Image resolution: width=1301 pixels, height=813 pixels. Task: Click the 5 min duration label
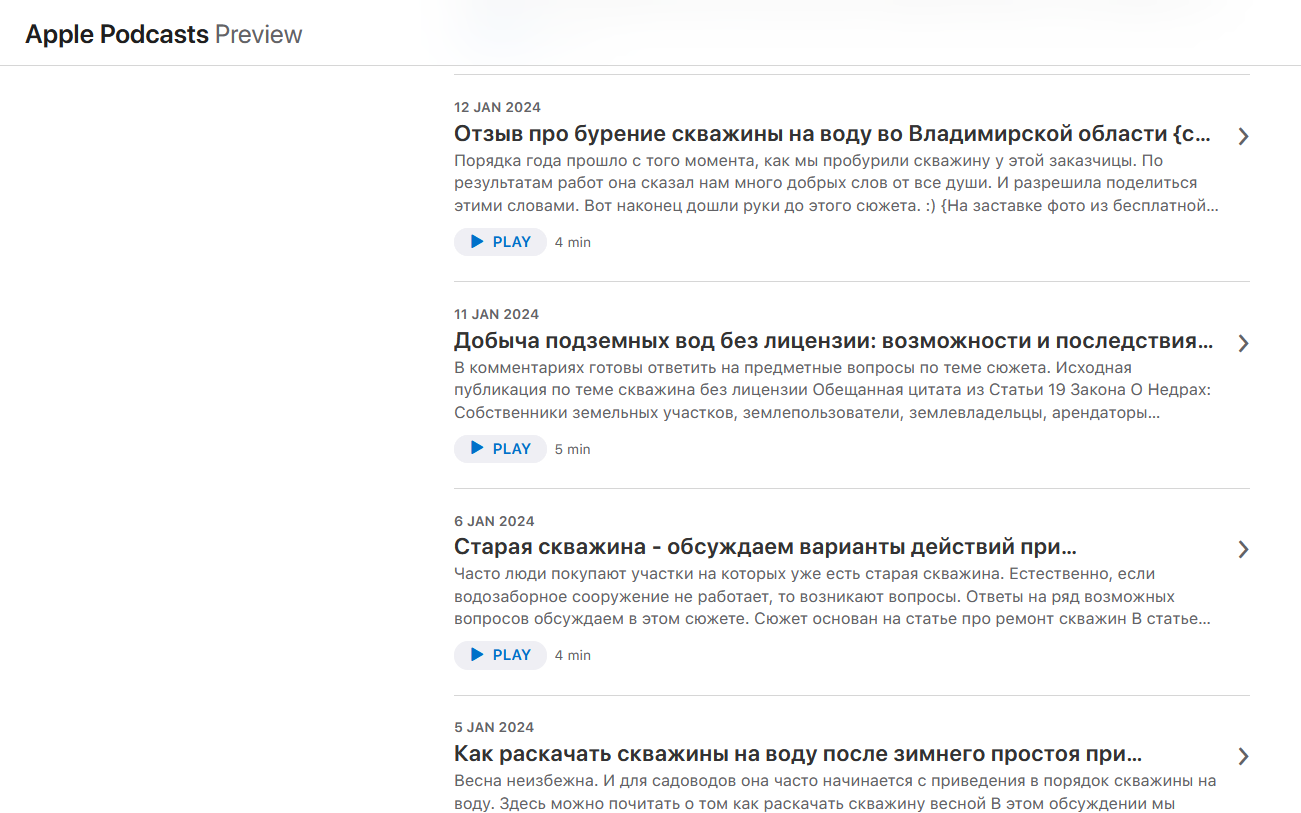(573, 450)
